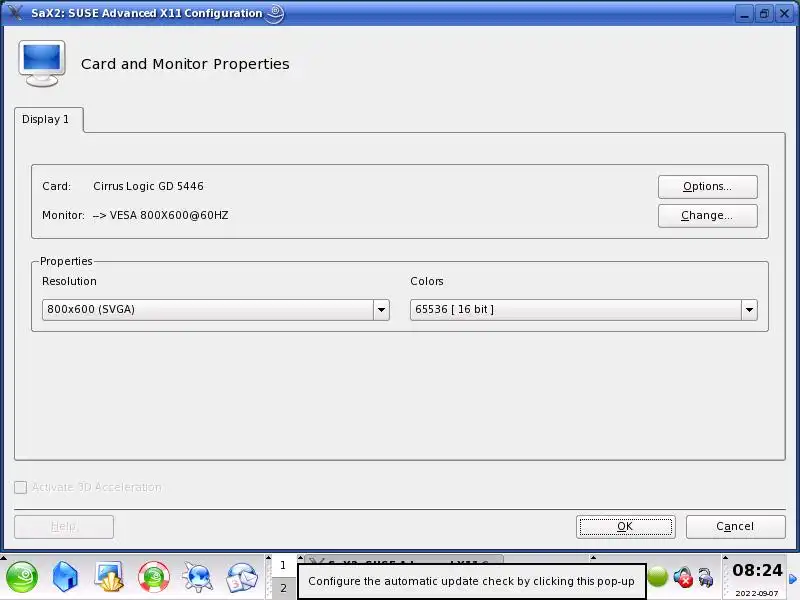Maximize the SaX2 configuration window
This screenshot has width=800, height=600.
coord(764,14)
